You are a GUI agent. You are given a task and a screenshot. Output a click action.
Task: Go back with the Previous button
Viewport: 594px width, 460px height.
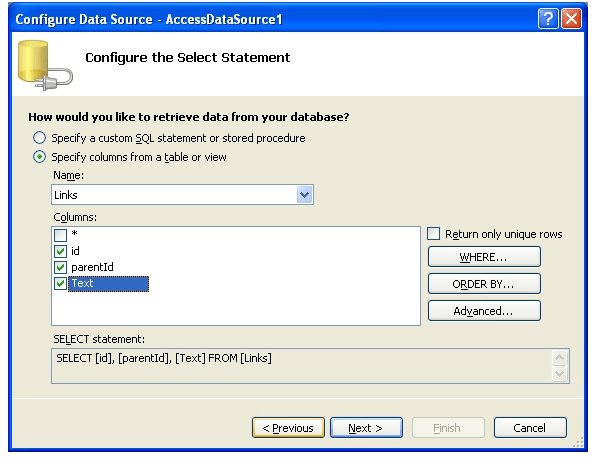coord(288,428)
